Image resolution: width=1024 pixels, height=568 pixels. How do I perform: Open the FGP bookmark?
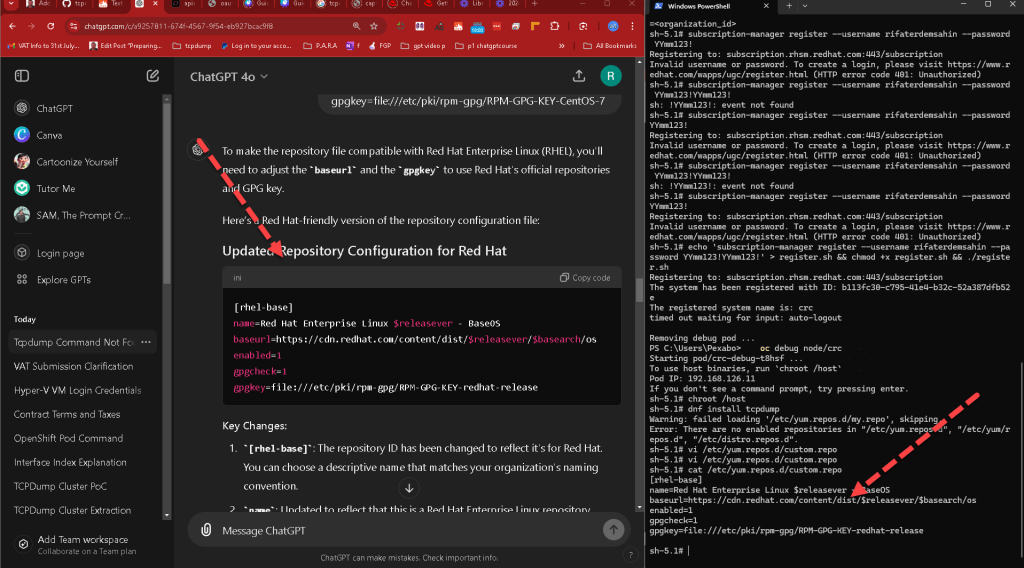pyautogui.click(x=380, y=46)
